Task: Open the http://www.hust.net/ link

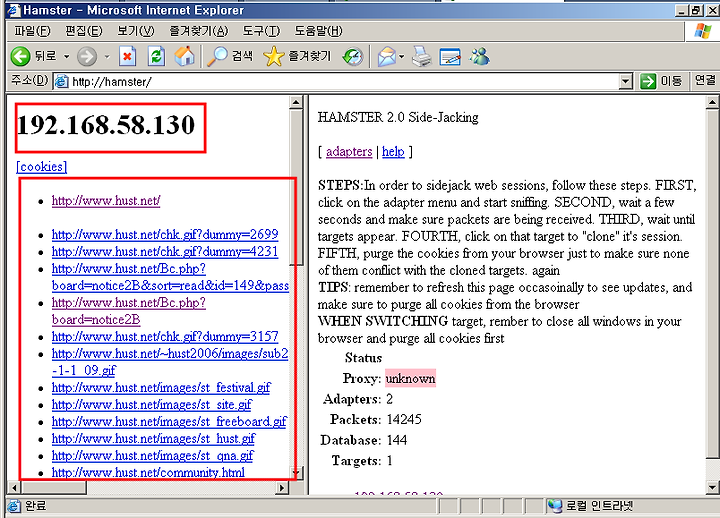Action: 106,201
